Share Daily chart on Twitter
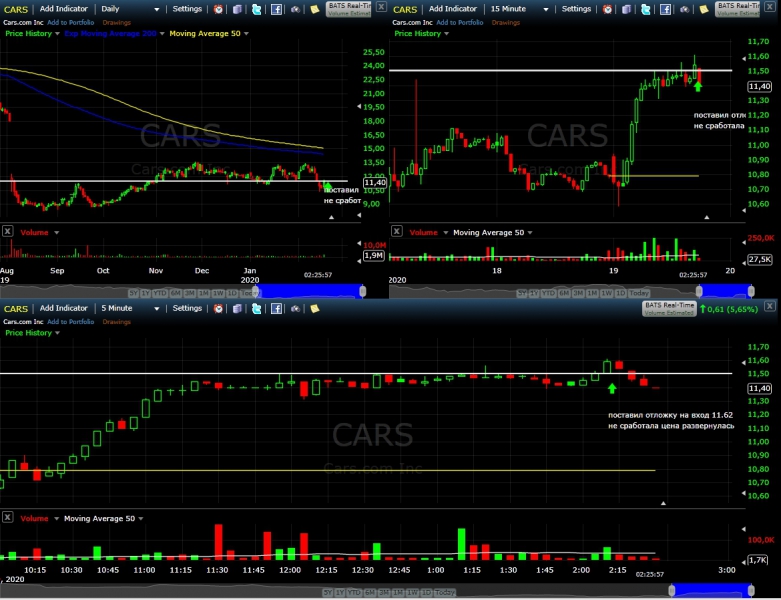The height and width of the screenshot is (600, 781). pyautogui.click(x=257, y=9)
